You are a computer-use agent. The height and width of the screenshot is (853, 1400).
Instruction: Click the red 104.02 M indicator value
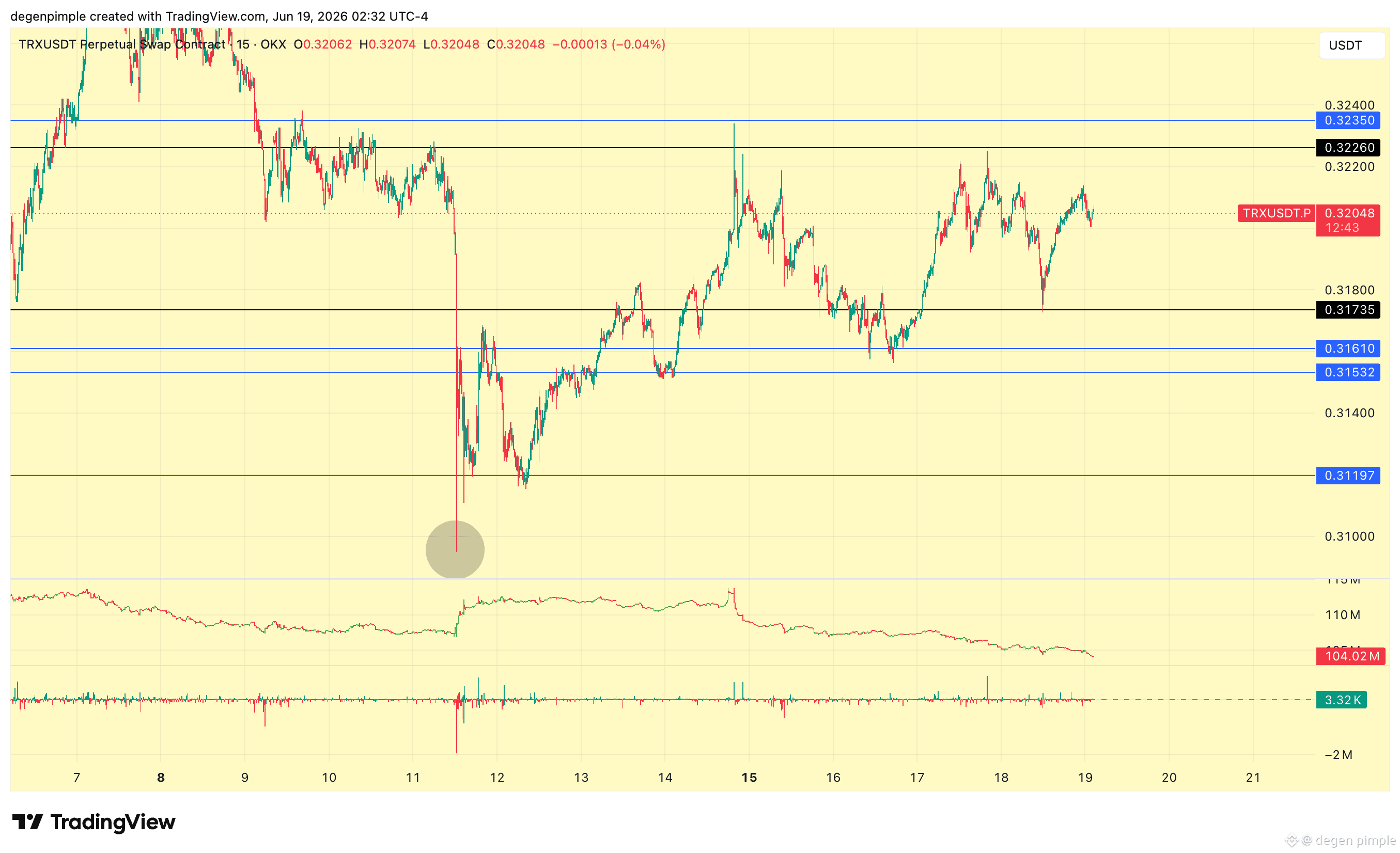1350,656
